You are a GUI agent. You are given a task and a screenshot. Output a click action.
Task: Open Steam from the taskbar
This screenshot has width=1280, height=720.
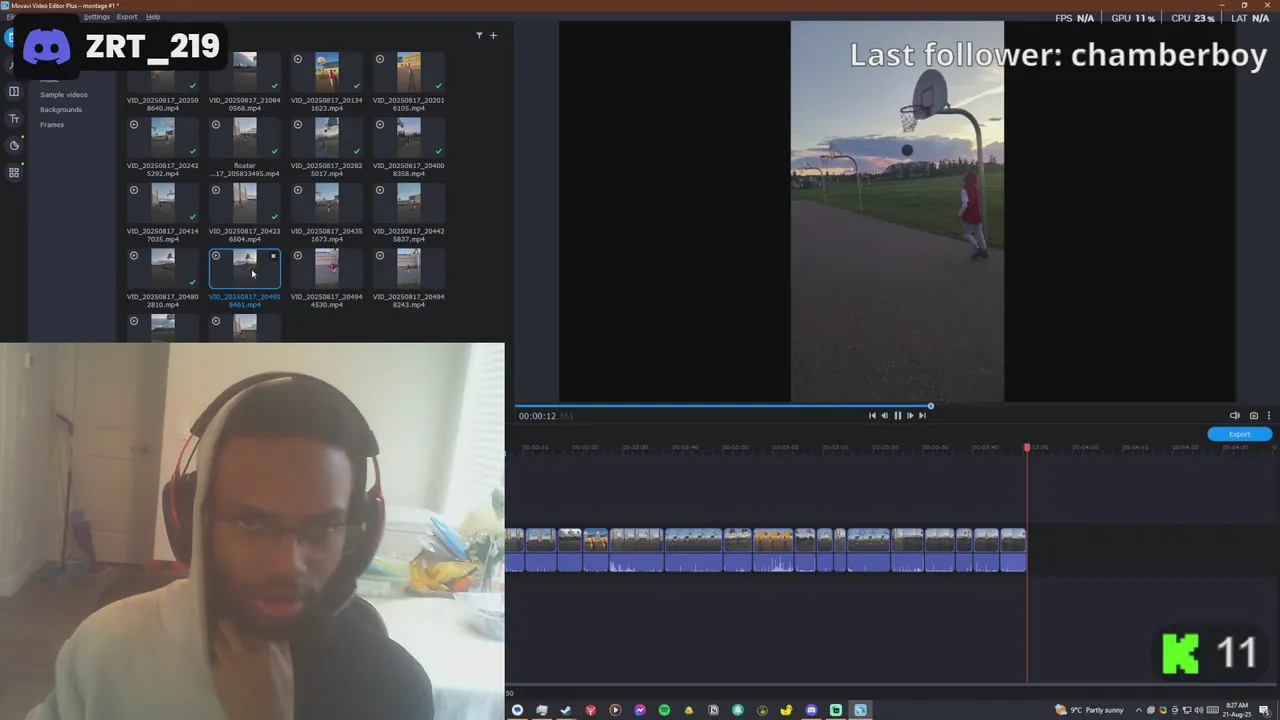pyautogui.click(x=566, y=710)
